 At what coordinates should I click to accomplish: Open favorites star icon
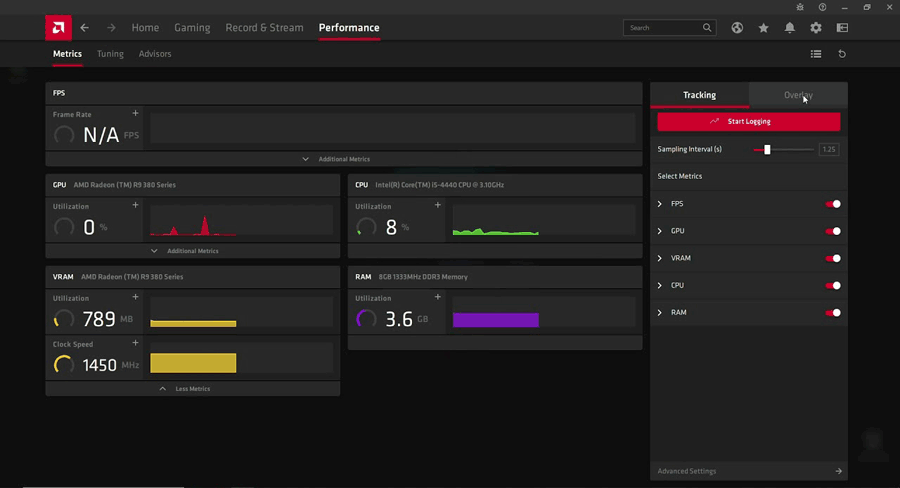(764, 28)
